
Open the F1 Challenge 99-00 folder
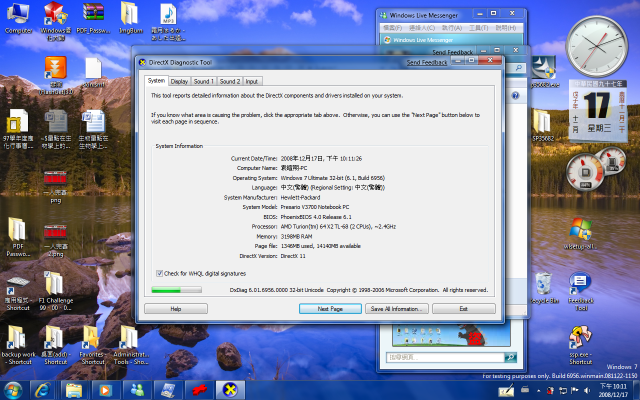click(56, 291)
